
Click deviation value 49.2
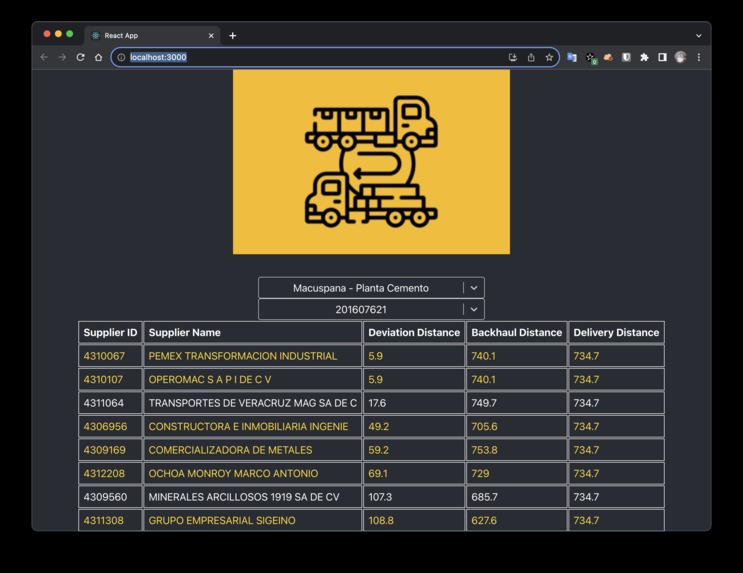tap(379, 427)
